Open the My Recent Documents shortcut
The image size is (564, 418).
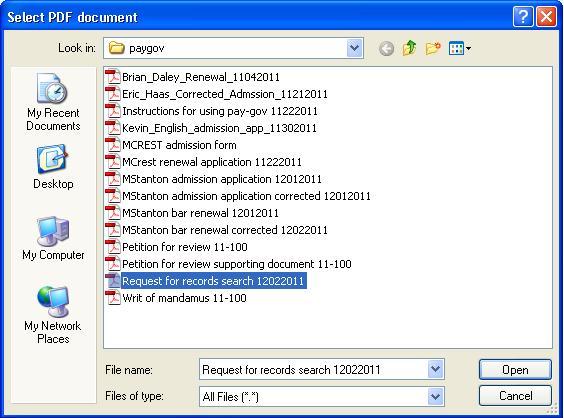click(x=53, y=103)
